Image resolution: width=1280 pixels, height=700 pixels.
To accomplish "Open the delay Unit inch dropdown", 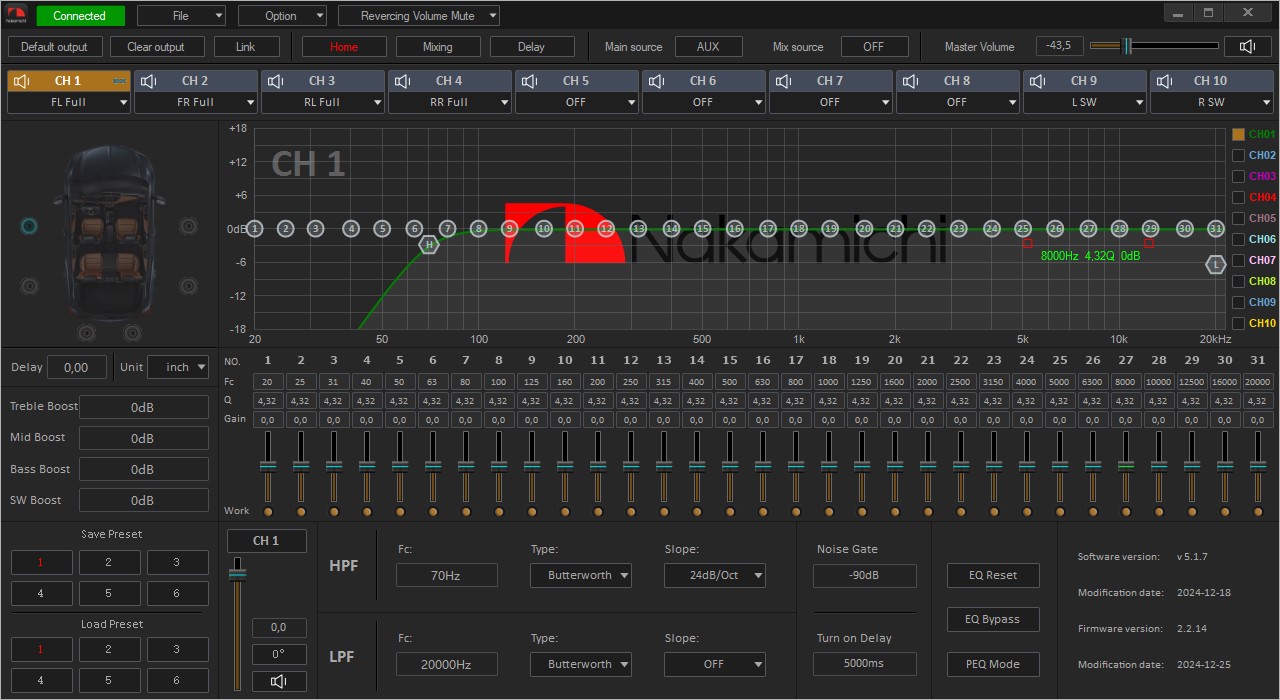I will pyautogui.click(x=178, y=367).
